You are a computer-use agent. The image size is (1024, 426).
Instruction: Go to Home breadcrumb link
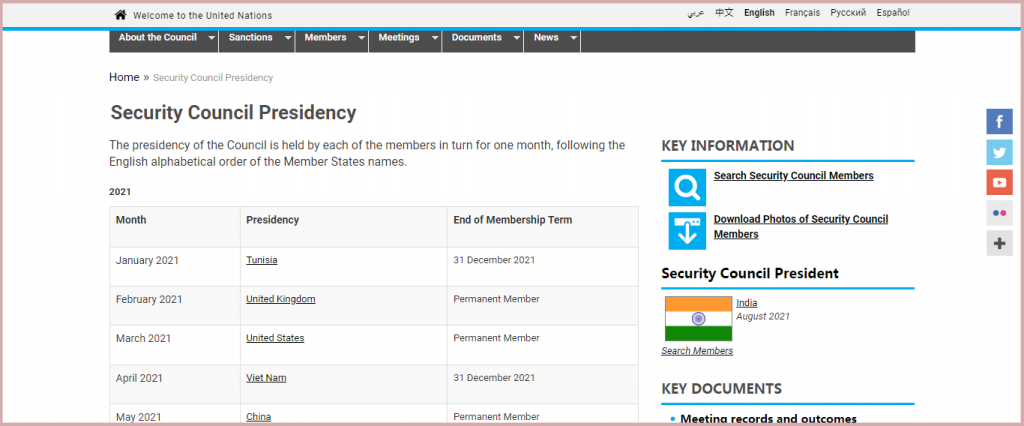pyautogui.click(x=124, y=77)
